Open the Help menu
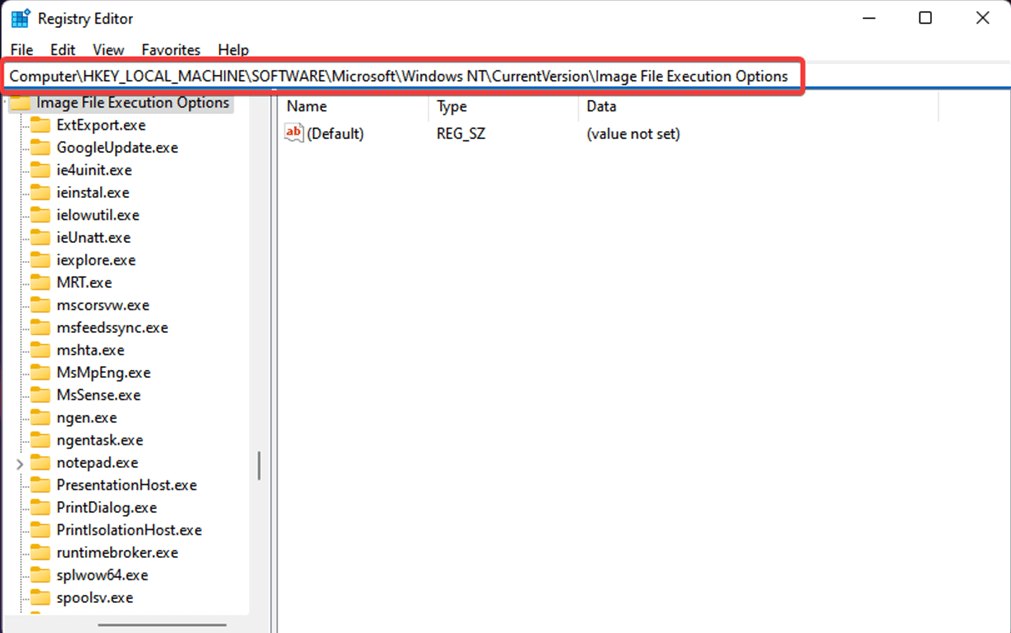The width and height of the screenshot is (1011, 633). point(233,50)
